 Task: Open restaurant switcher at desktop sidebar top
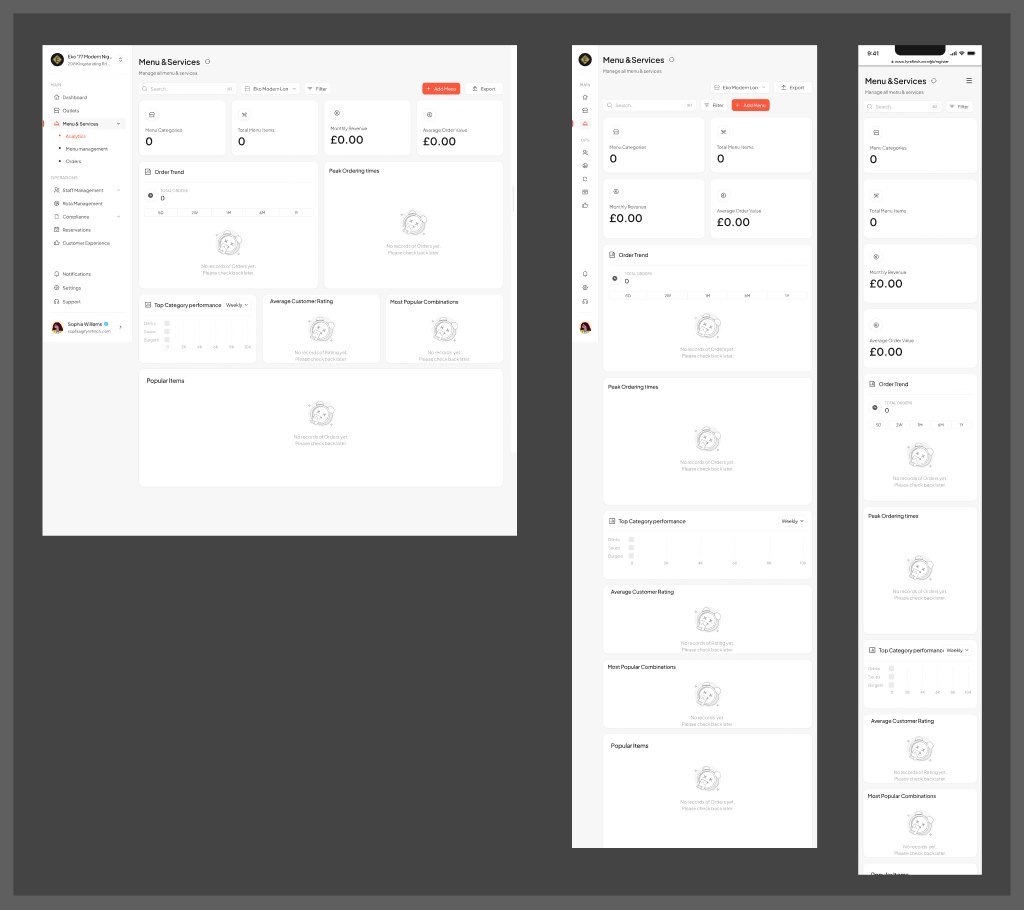(x=120, y=59)
